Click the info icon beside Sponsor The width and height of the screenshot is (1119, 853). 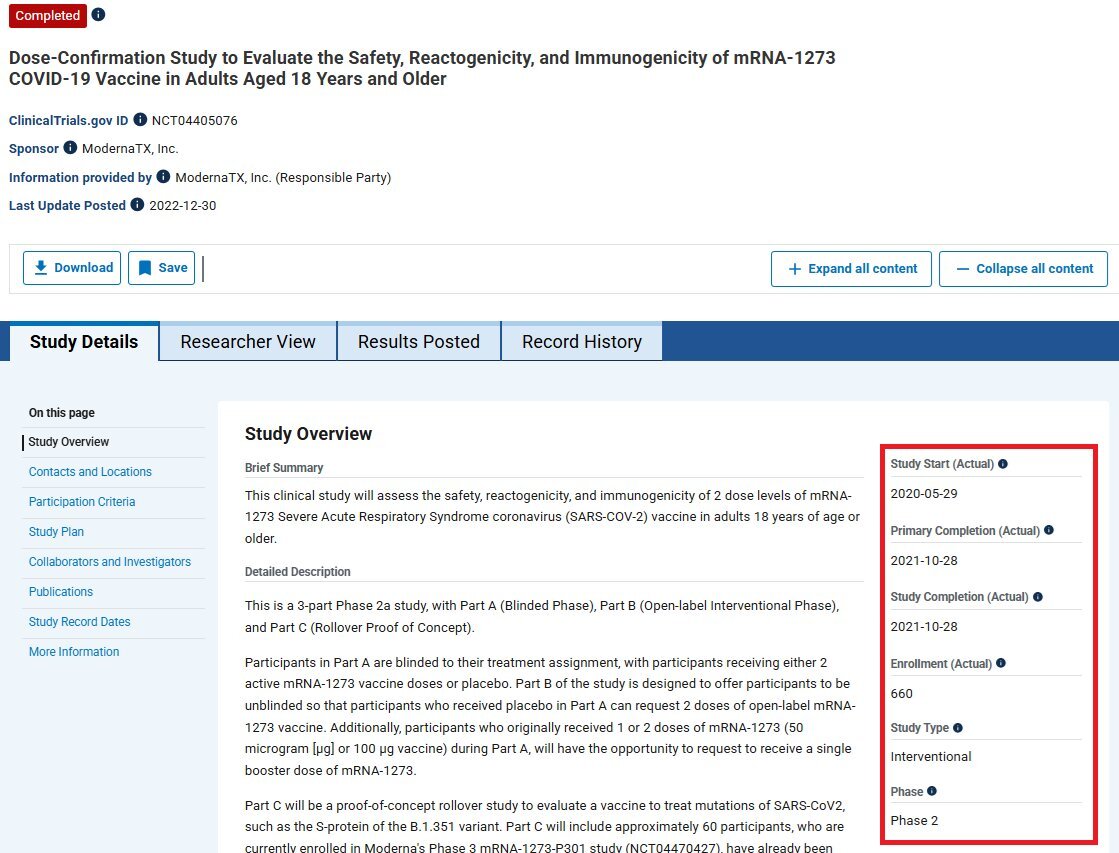(70, 148)
